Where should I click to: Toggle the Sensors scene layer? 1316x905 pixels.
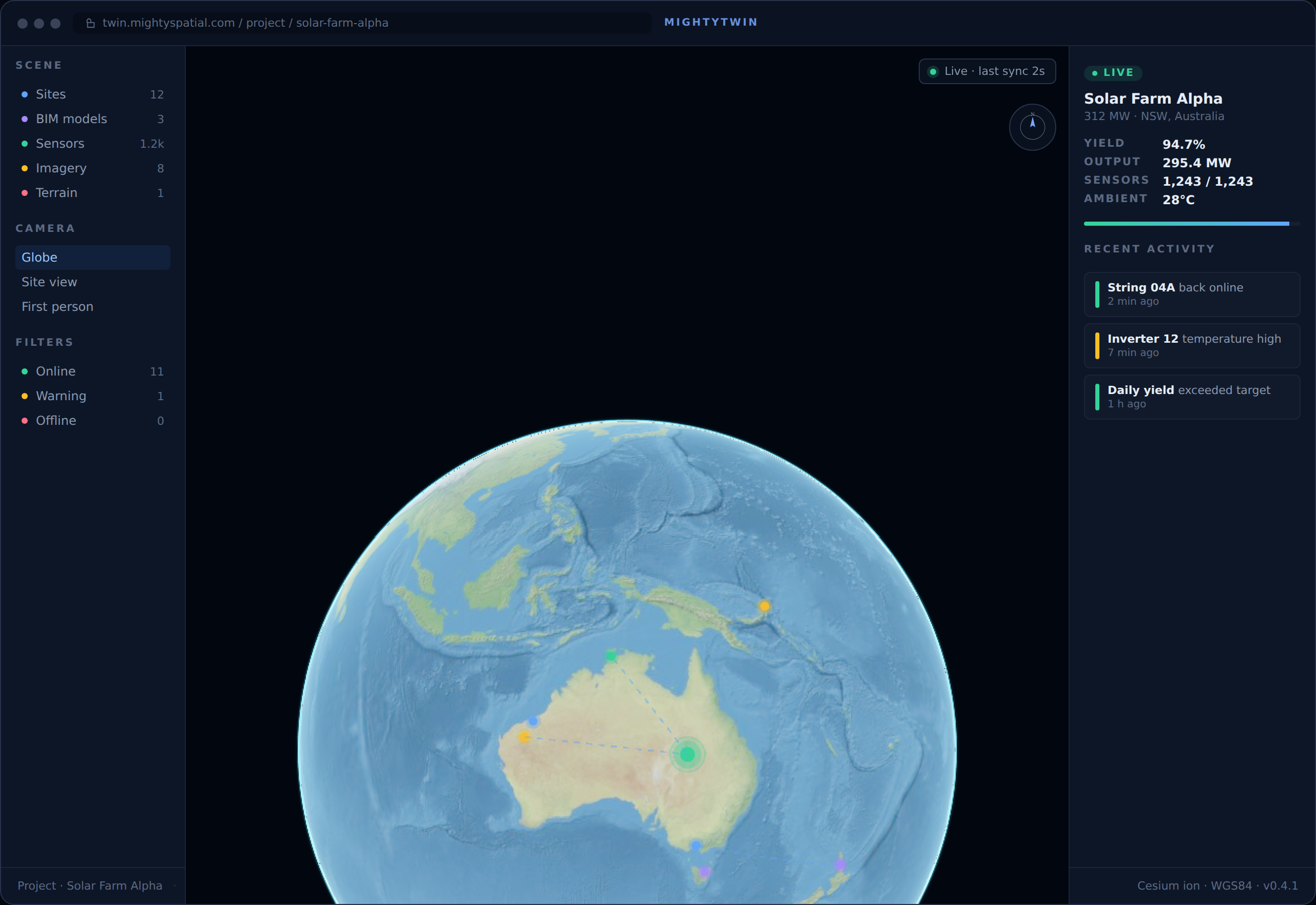[92, 144]
